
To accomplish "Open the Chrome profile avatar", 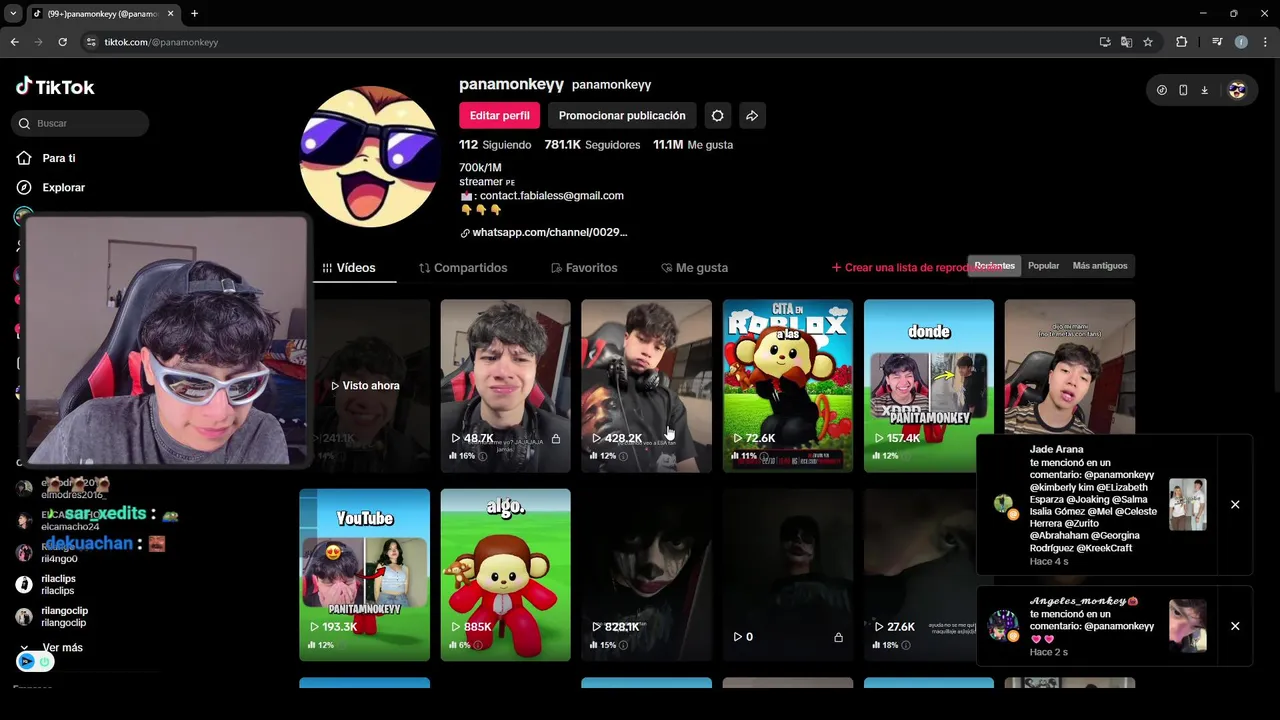I will [1241, 42].
